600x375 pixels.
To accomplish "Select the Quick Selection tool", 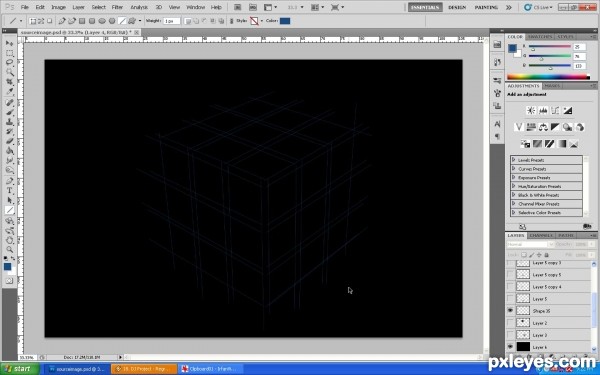I will [x=9, y=72].
